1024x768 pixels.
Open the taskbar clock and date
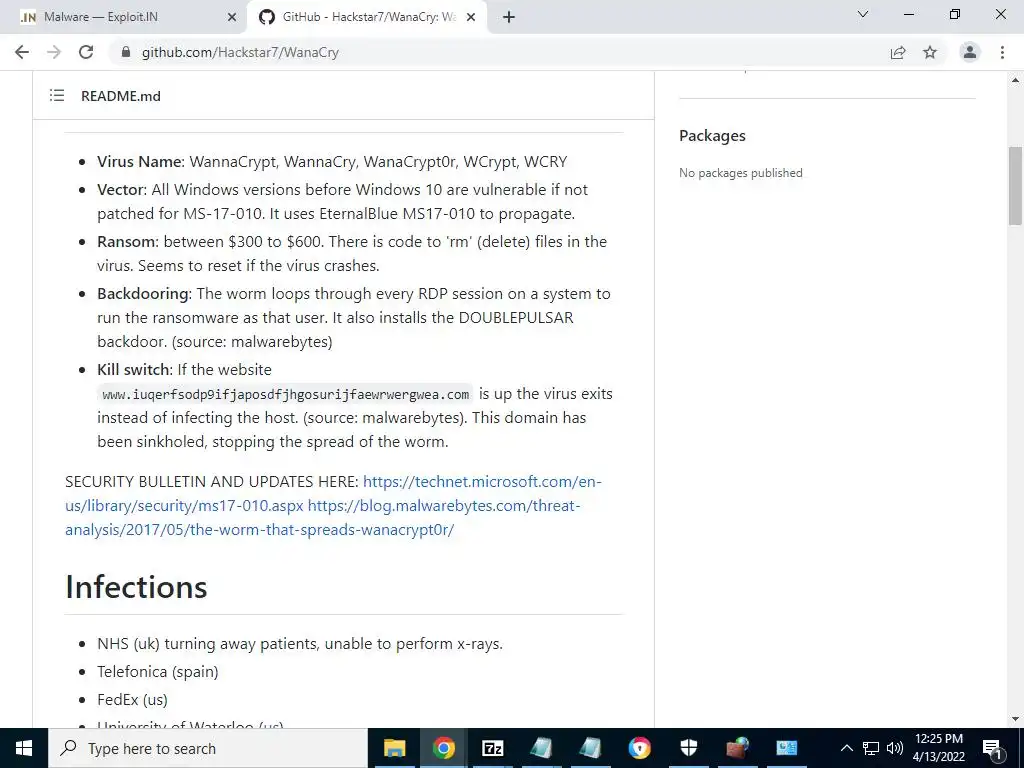point(938,748)
